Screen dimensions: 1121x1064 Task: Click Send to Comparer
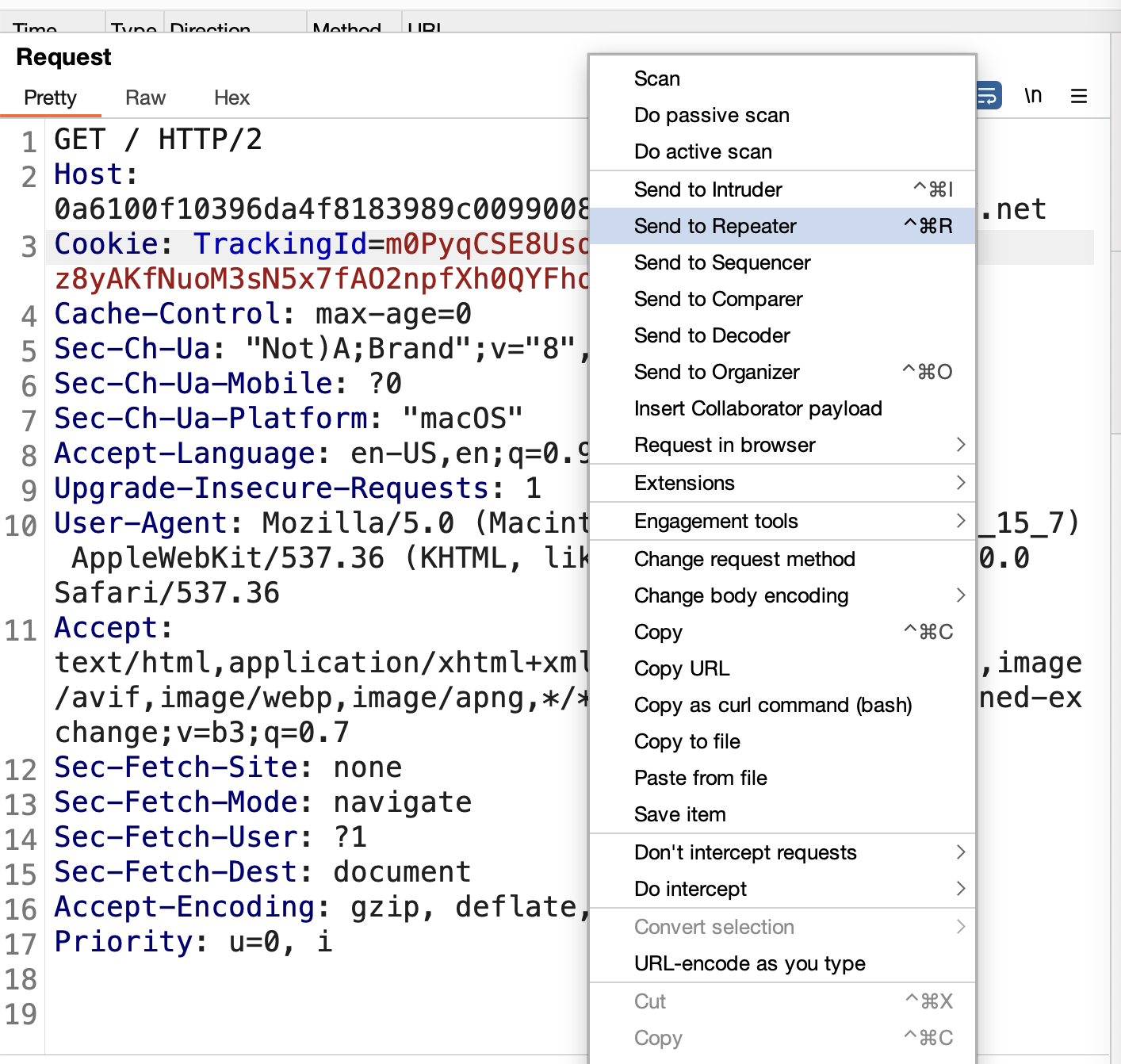pyautogui.click(x=782, y=299)
